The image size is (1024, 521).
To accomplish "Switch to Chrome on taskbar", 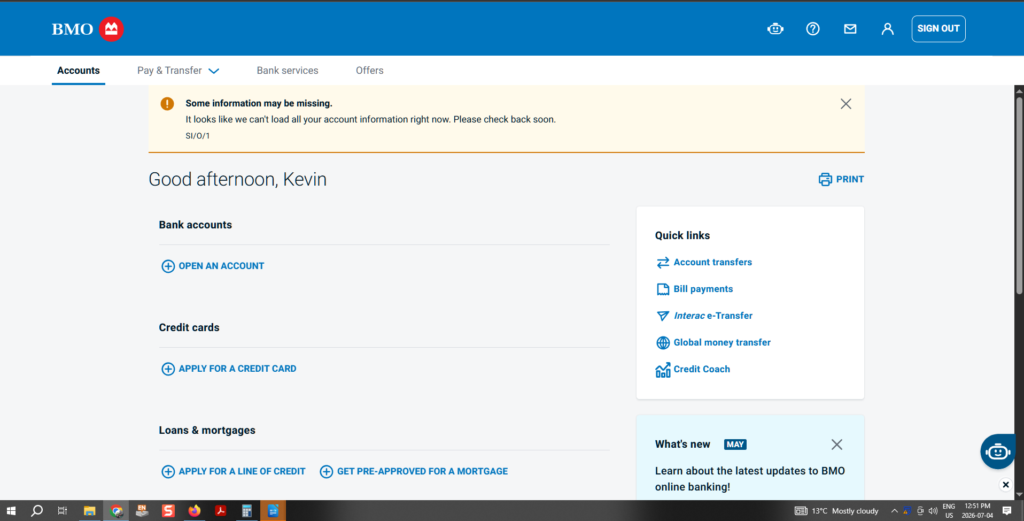I will pyautogui.click(x=116, y=511).
